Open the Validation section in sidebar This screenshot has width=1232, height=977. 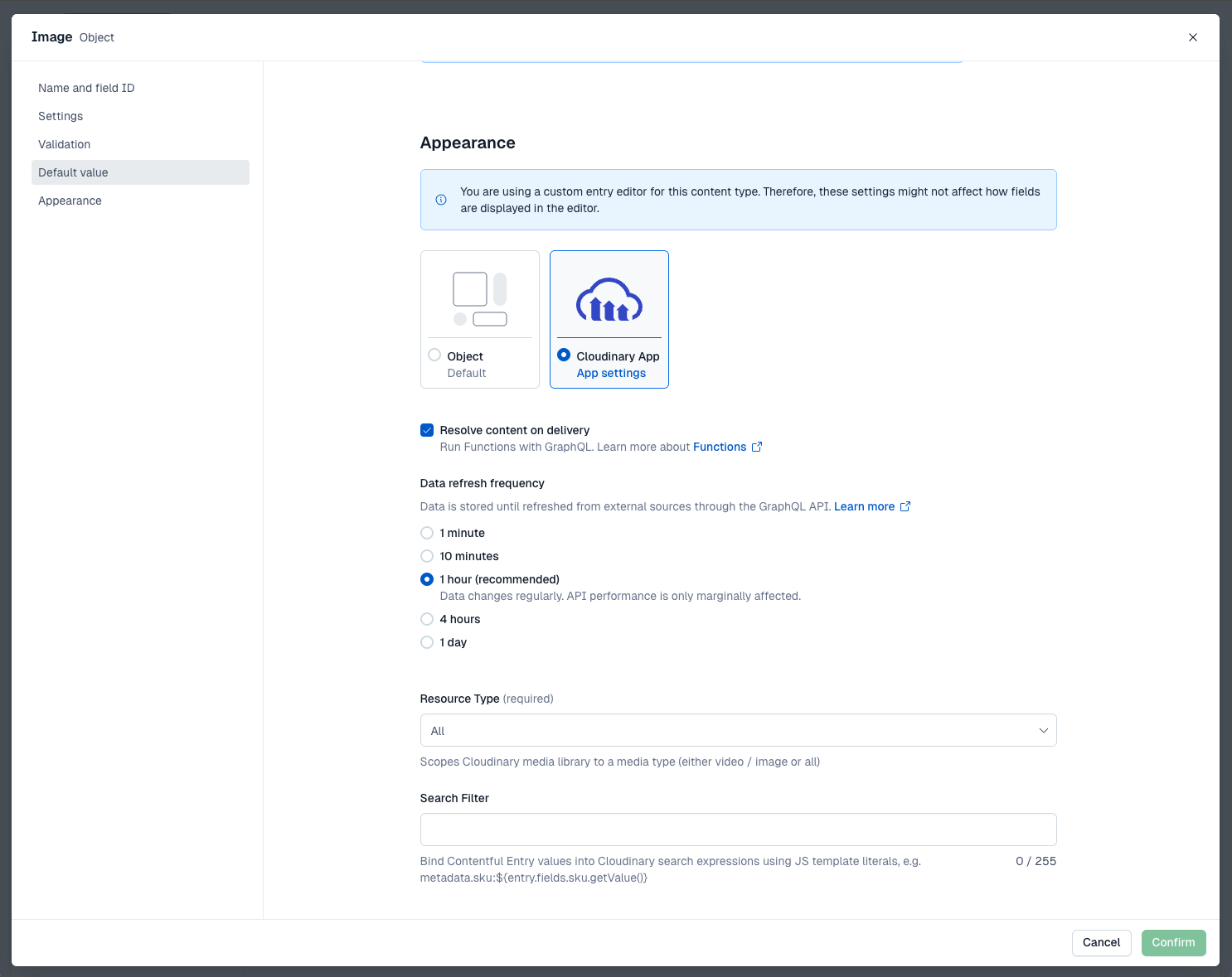click(x=65, y=144)
